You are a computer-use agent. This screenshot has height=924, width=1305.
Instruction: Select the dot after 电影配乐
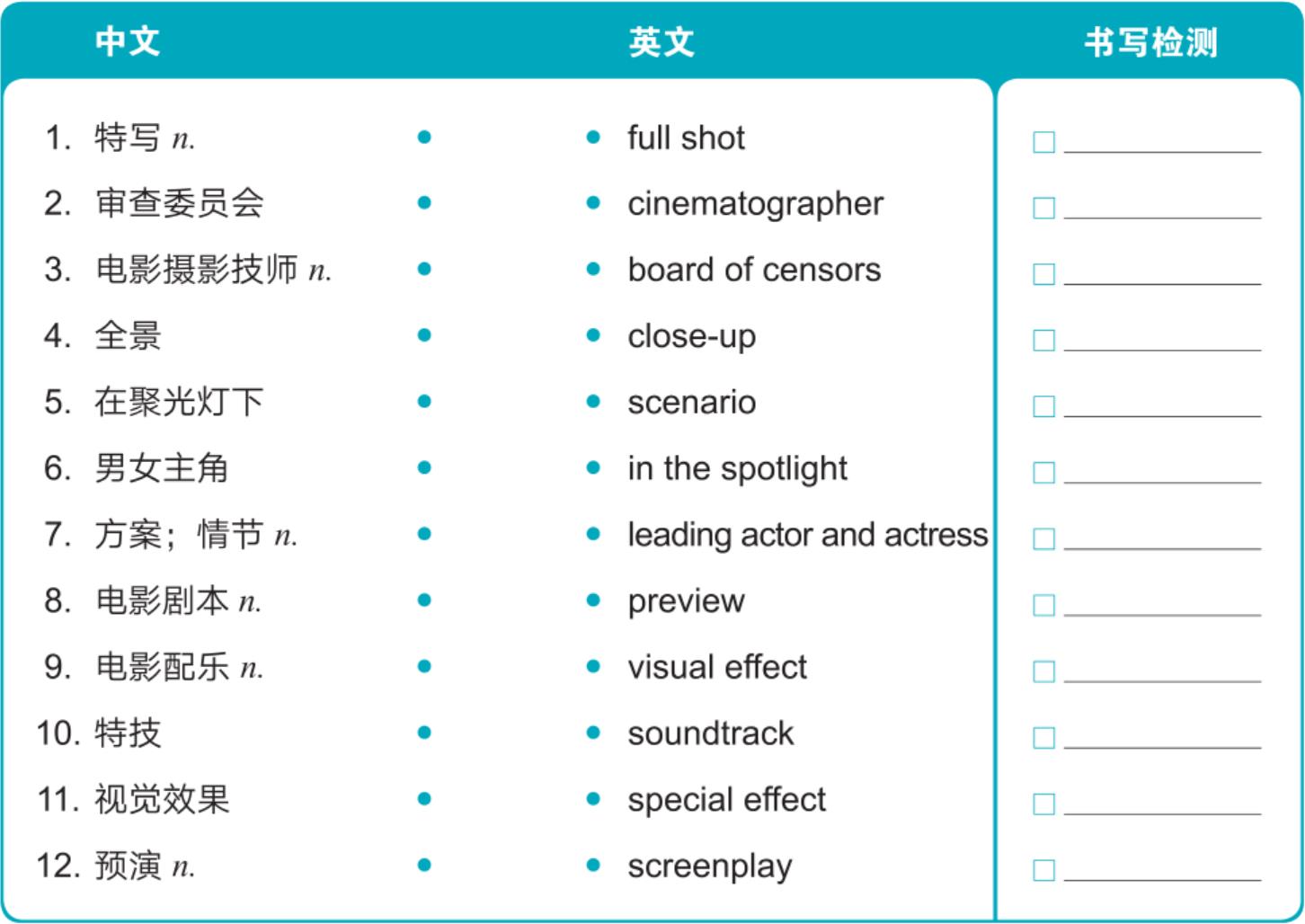click(x=424, y=666)
